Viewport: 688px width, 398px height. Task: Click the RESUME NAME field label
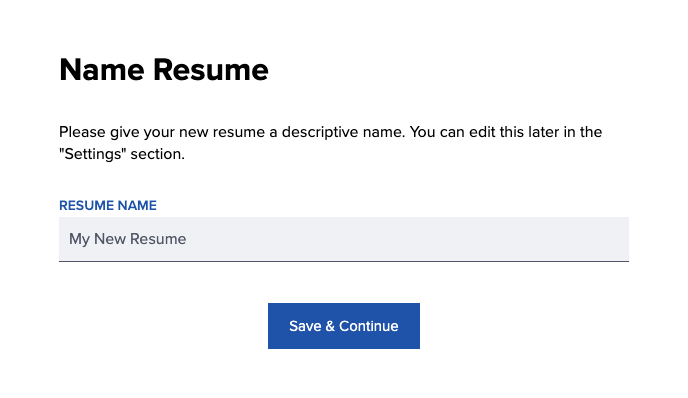[108, 205]
